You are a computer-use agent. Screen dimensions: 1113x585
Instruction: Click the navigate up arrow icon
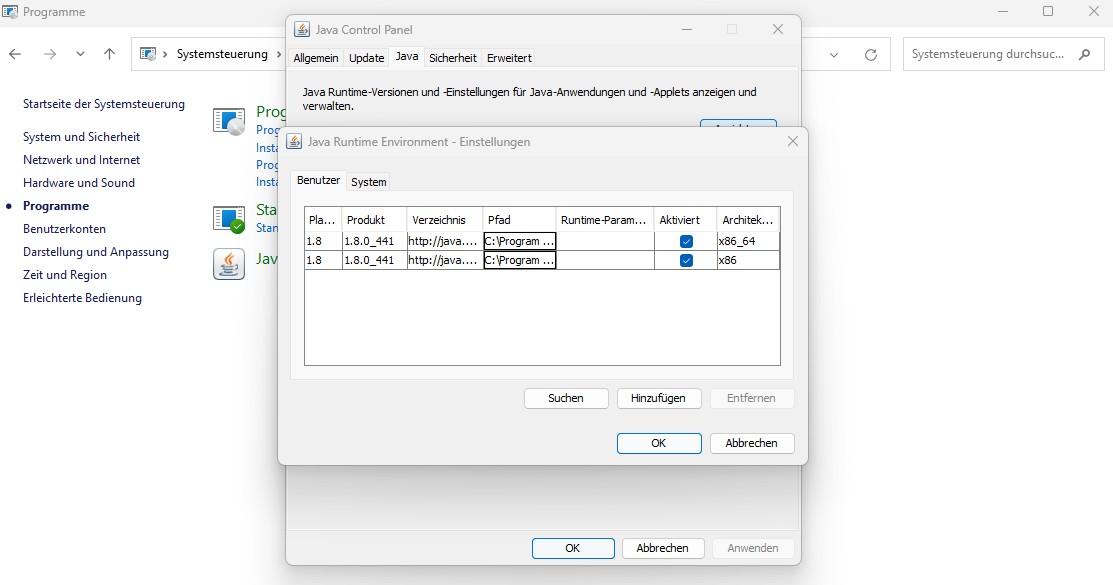(x=110, y=54)
